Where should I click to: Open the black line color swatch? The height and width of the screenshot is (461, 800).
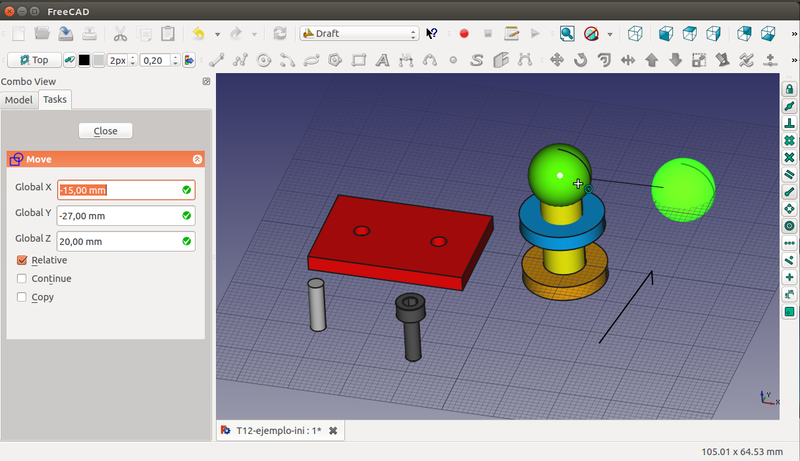(x=84, y=60)
